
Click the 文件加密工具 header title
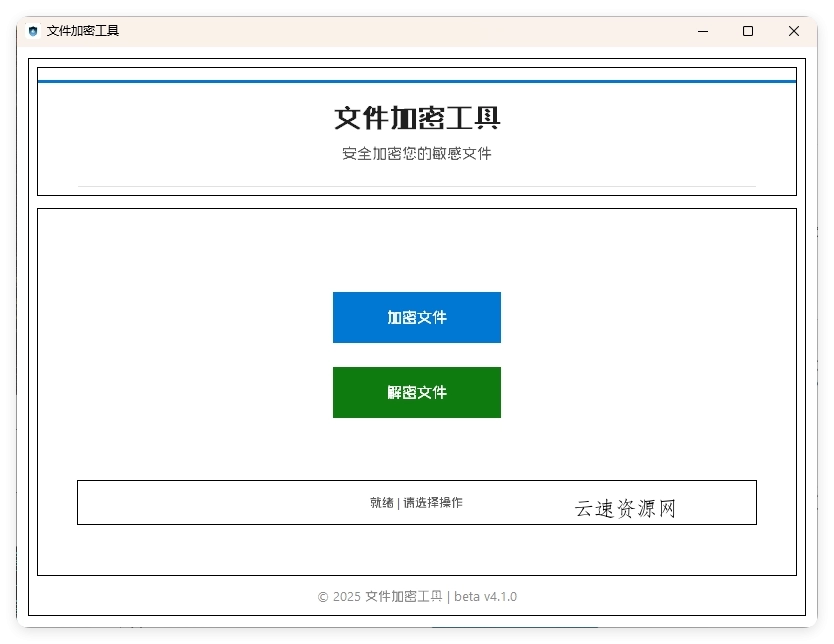[416, 117]
